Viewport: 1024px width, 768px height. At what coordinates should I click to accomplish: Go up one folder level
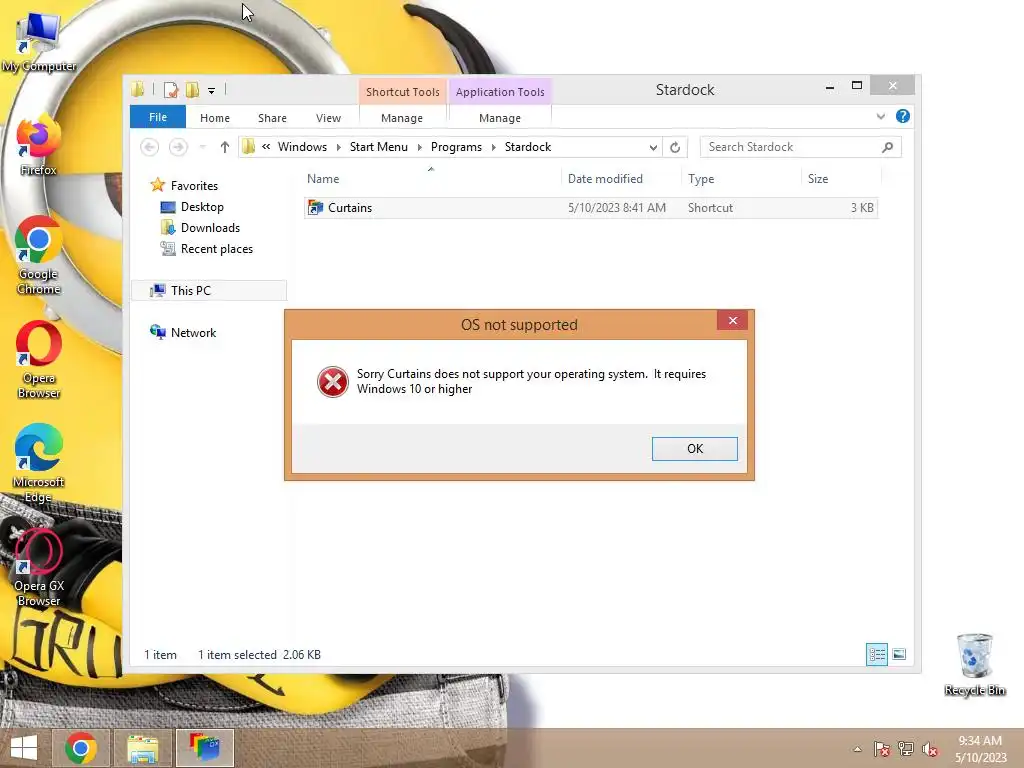pos(225,147)
